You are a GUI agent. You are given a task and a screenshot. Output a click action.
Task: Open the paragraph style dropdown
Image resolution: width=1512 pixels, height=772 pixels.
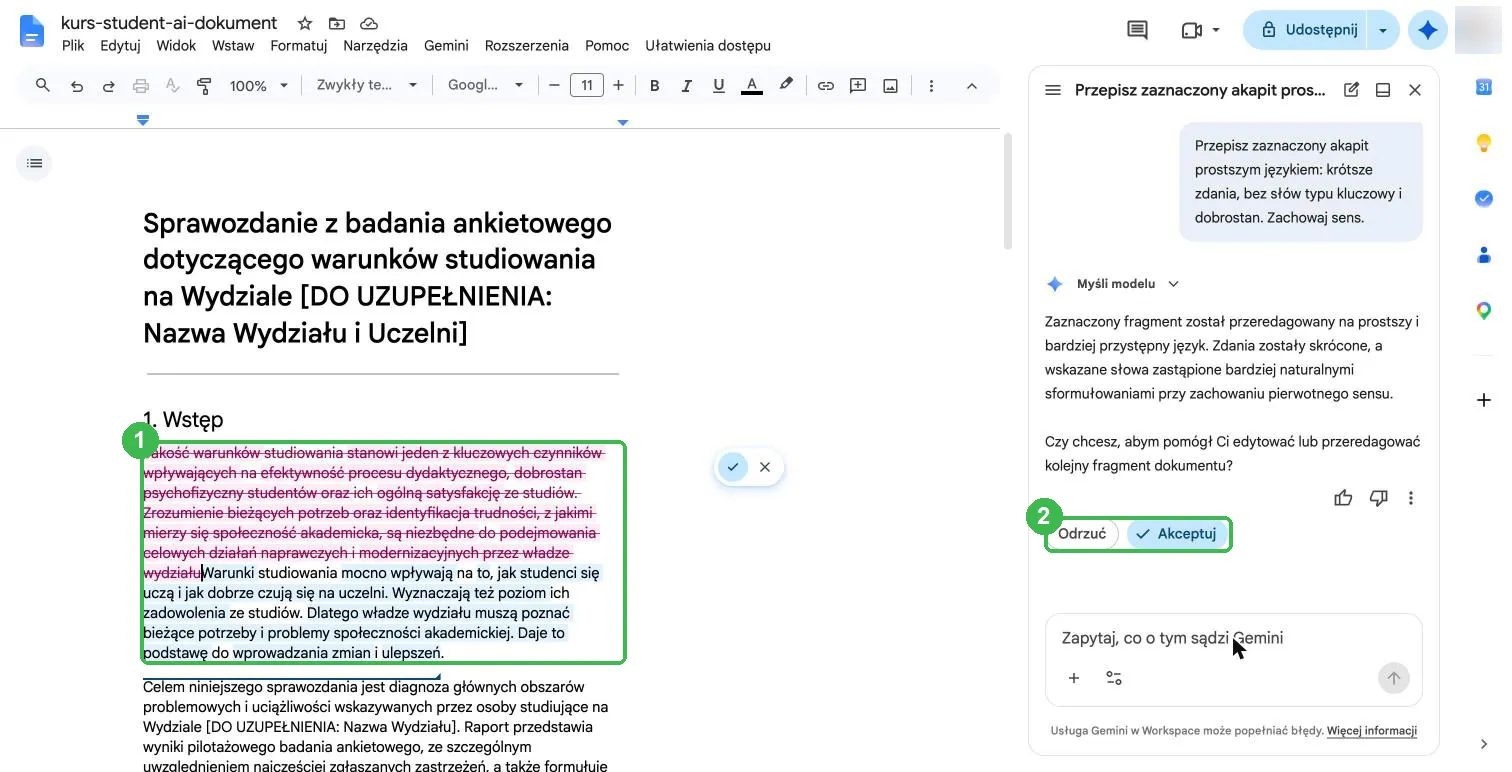click(x=366, y=86)
